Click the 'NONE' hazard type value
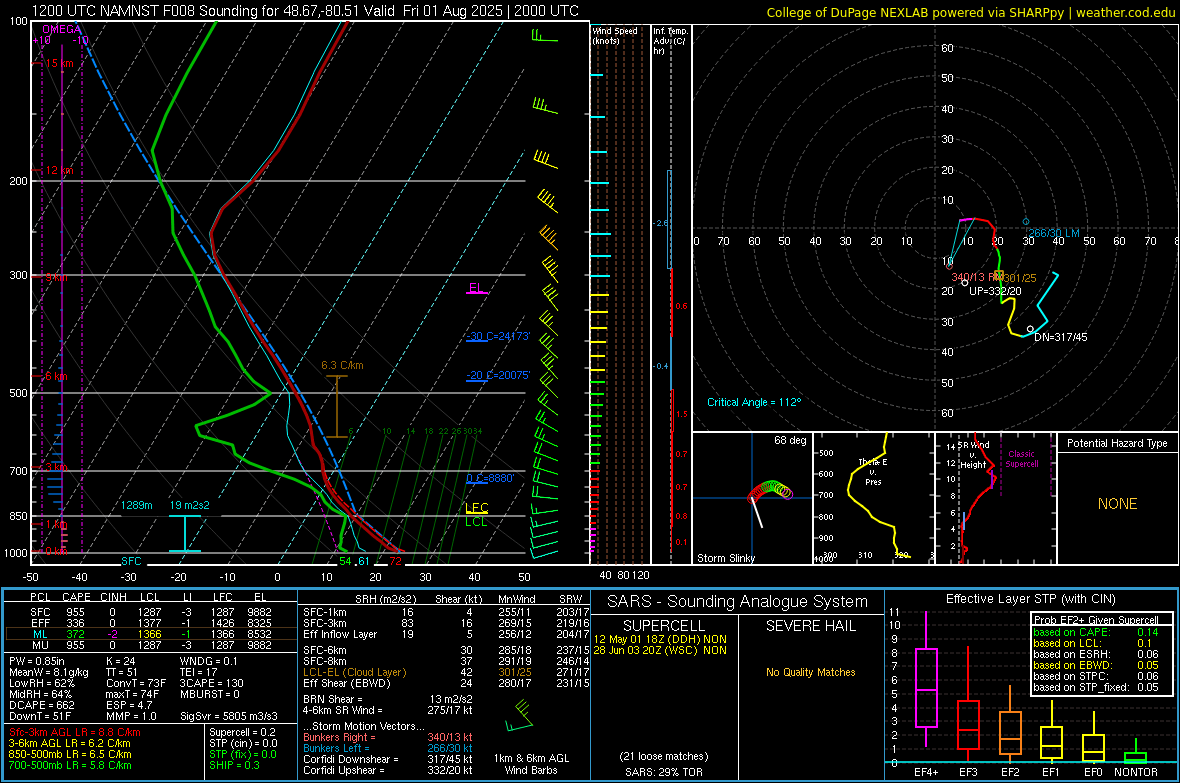The width and height of the screenshot is (1180, 783). coord(1117,504)
